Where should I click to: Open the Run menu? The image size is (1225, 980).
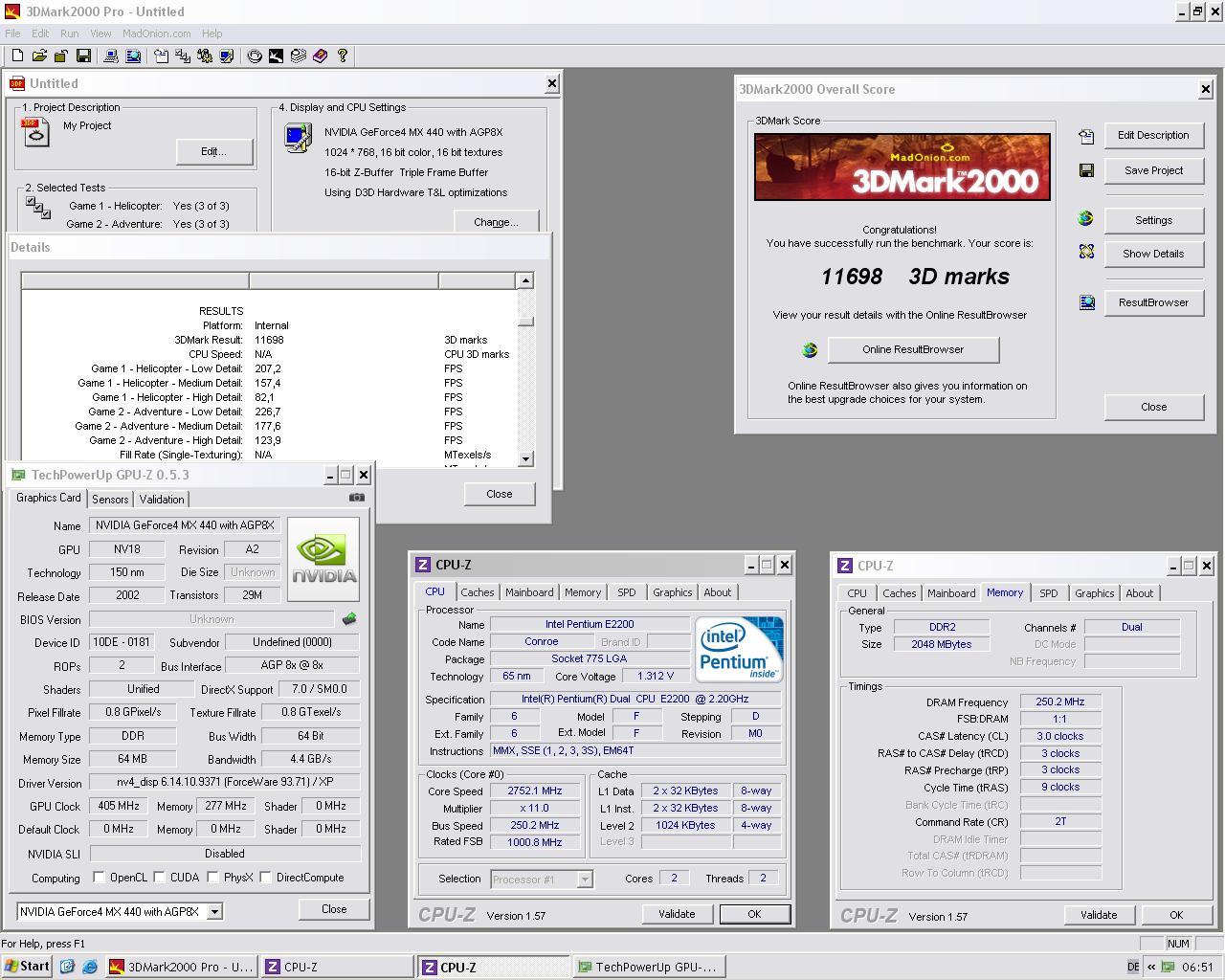[x=70, y=33]
